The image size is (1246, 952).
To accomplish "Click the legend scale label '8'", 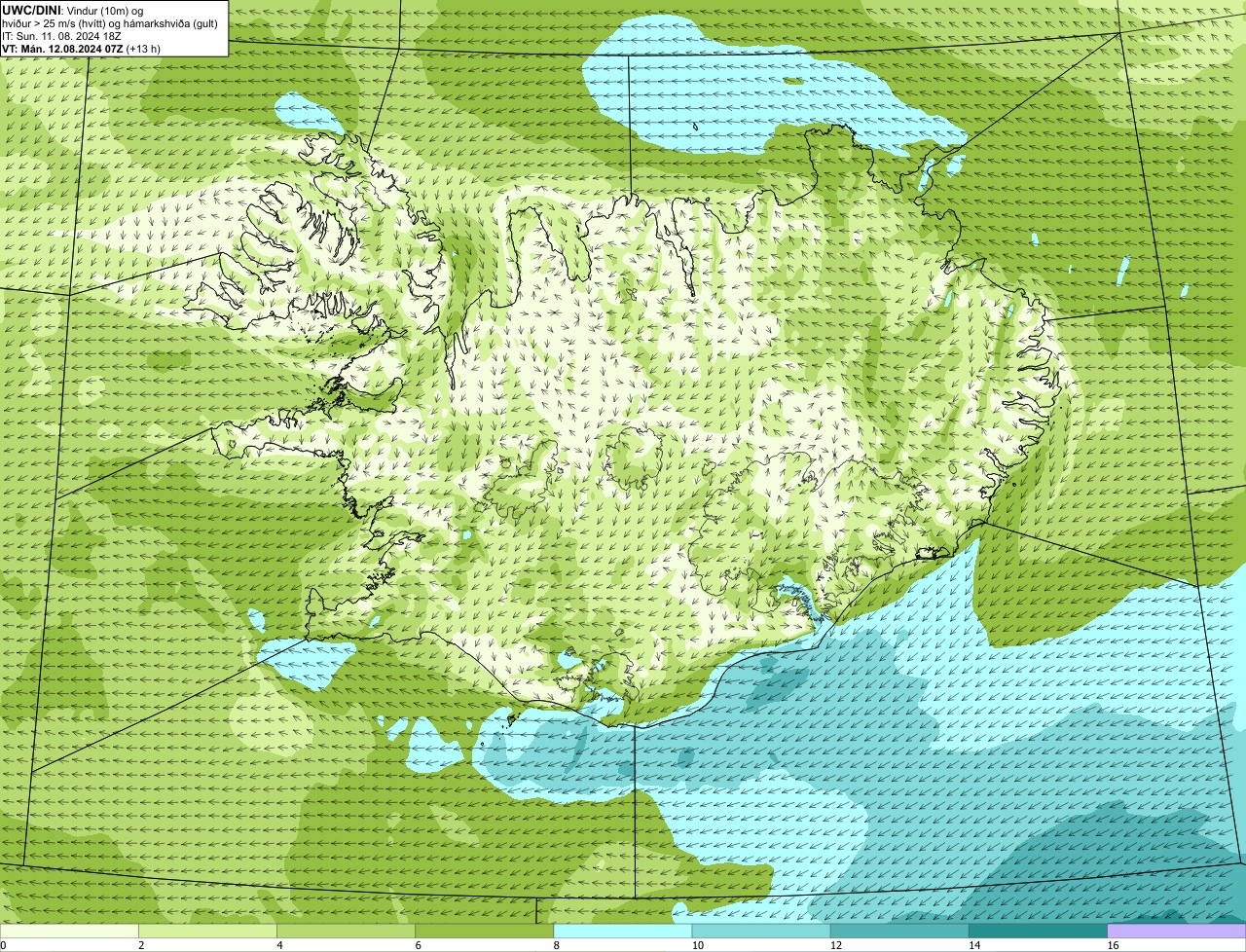I will coord(557,945).
